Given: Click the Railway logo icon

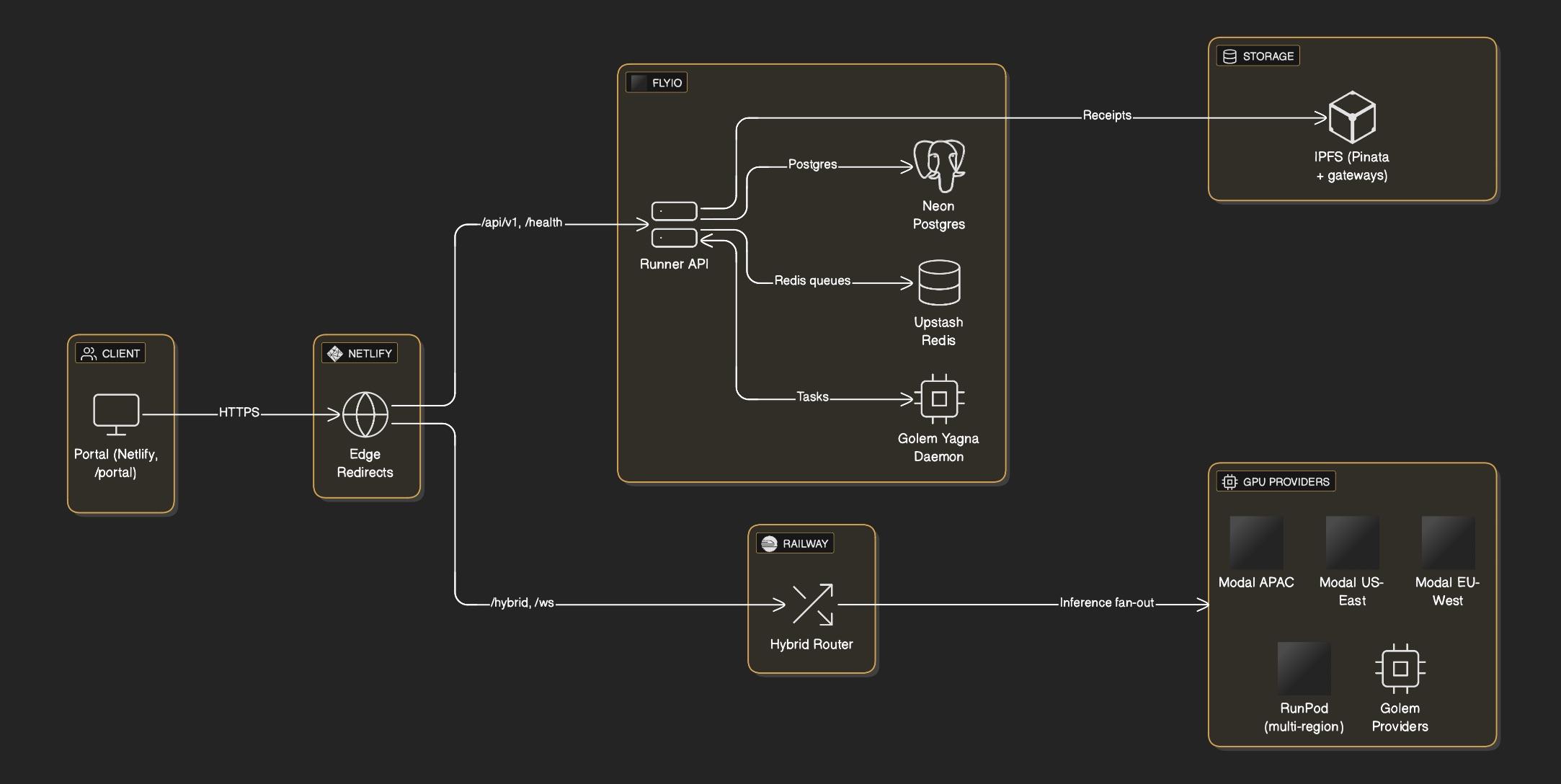Looking at the screenshot, I should pos(769,543).
